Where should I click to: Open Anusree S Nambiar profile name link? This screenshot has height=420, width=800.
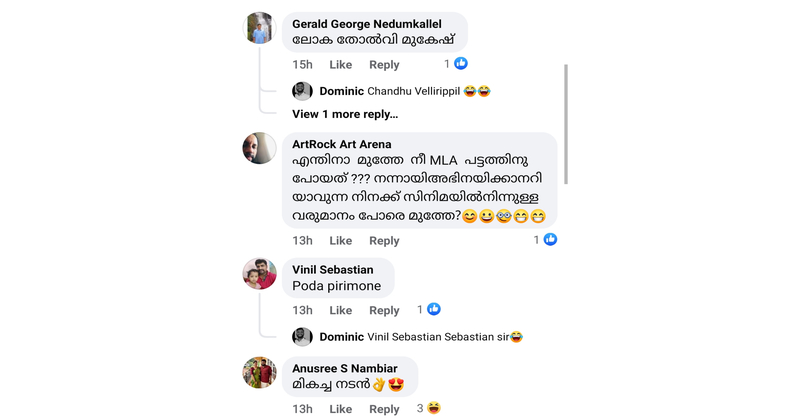(344, 368)
